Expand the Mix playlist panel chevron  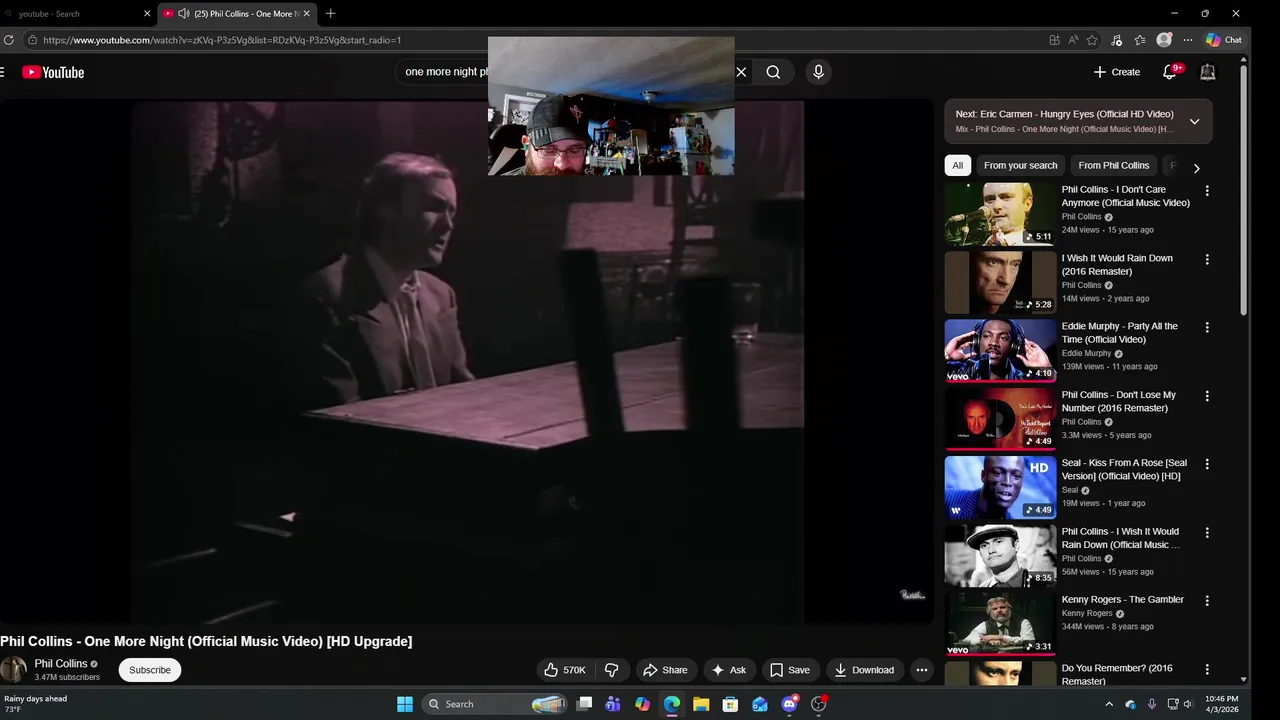[1194, 121]
